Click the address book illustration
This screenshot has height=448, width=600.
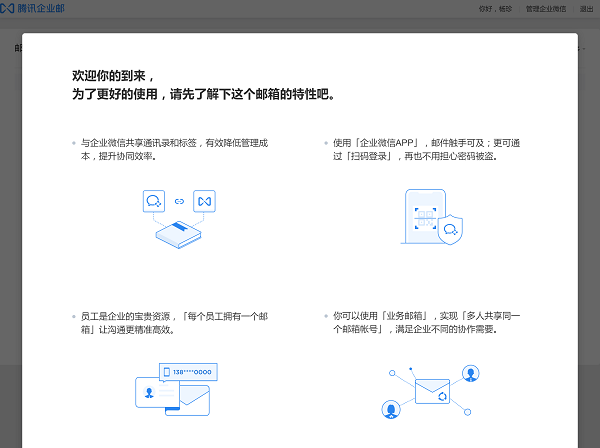click(178, 235)
